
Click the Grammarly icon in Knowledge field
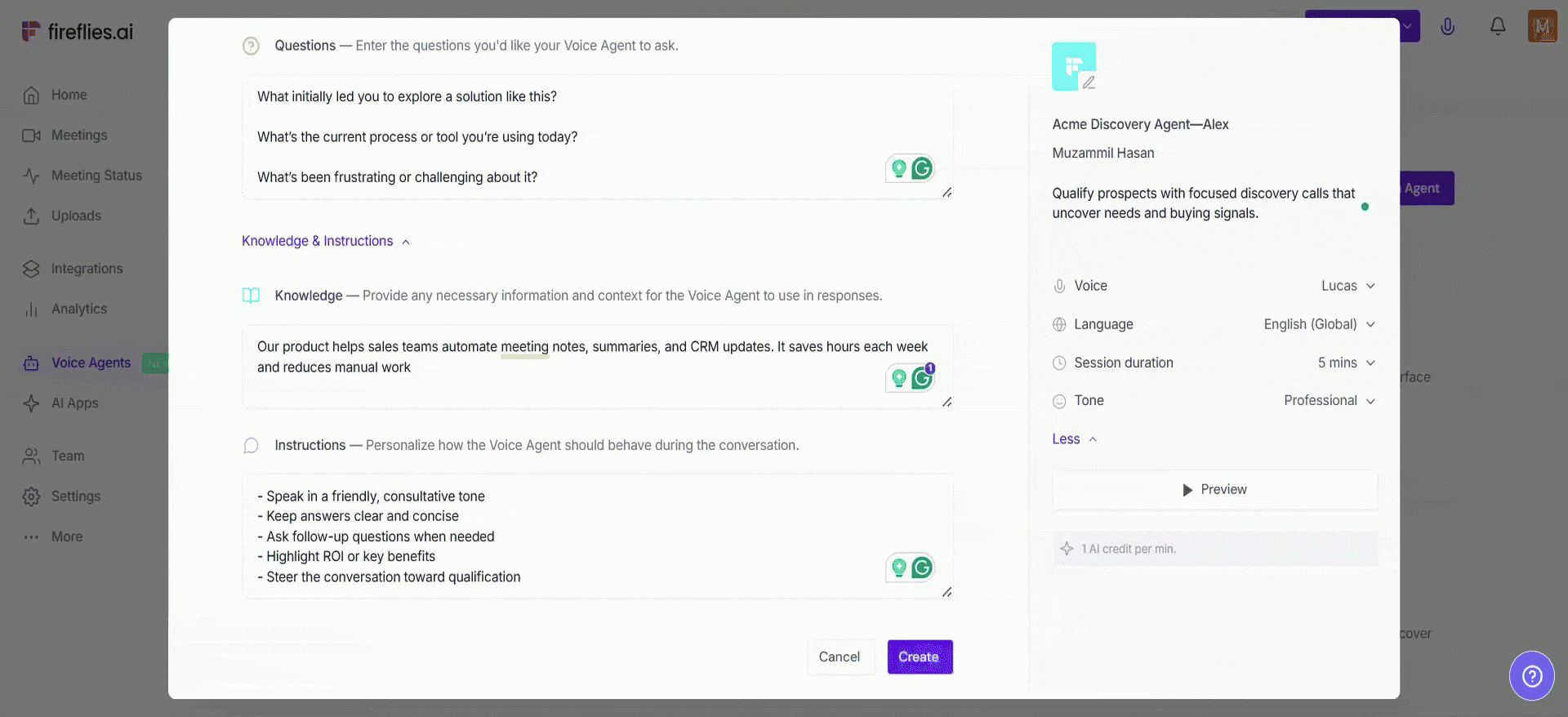922,378
